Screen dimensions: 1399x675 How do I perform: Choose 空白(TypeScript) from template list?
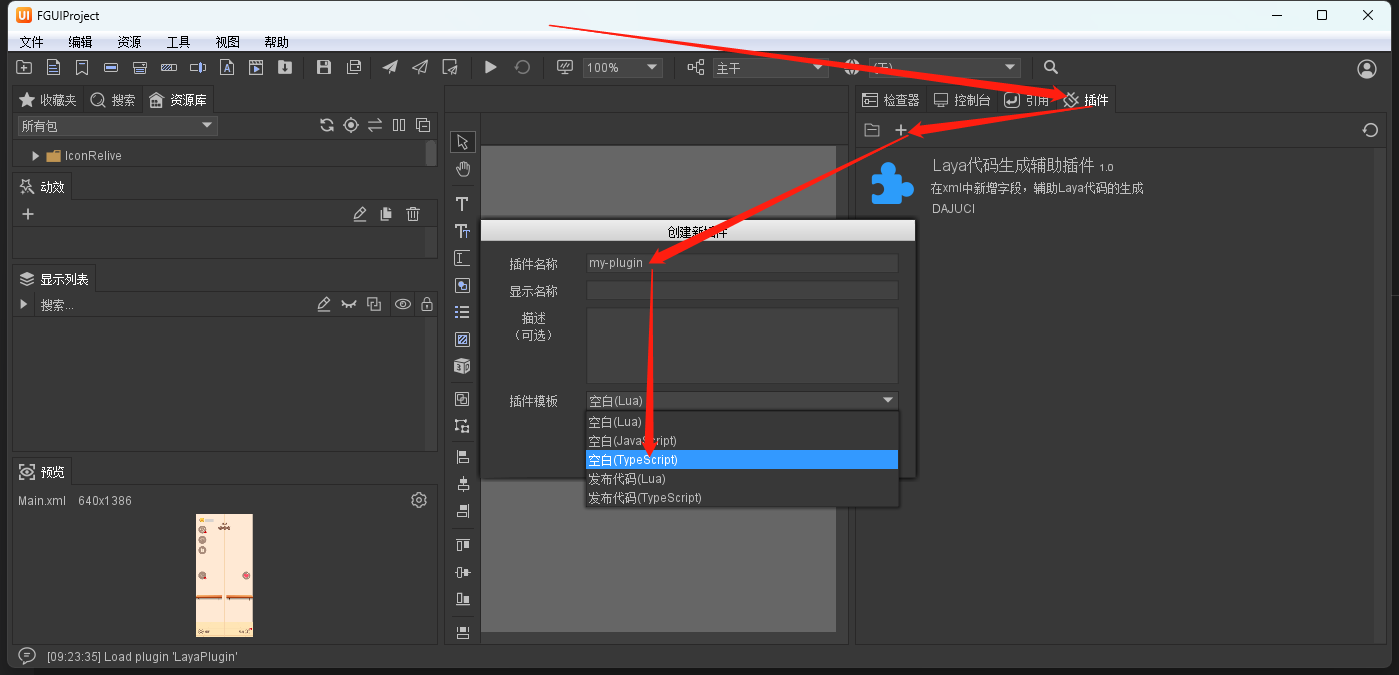pyautogui.click(x=741, y=460)
